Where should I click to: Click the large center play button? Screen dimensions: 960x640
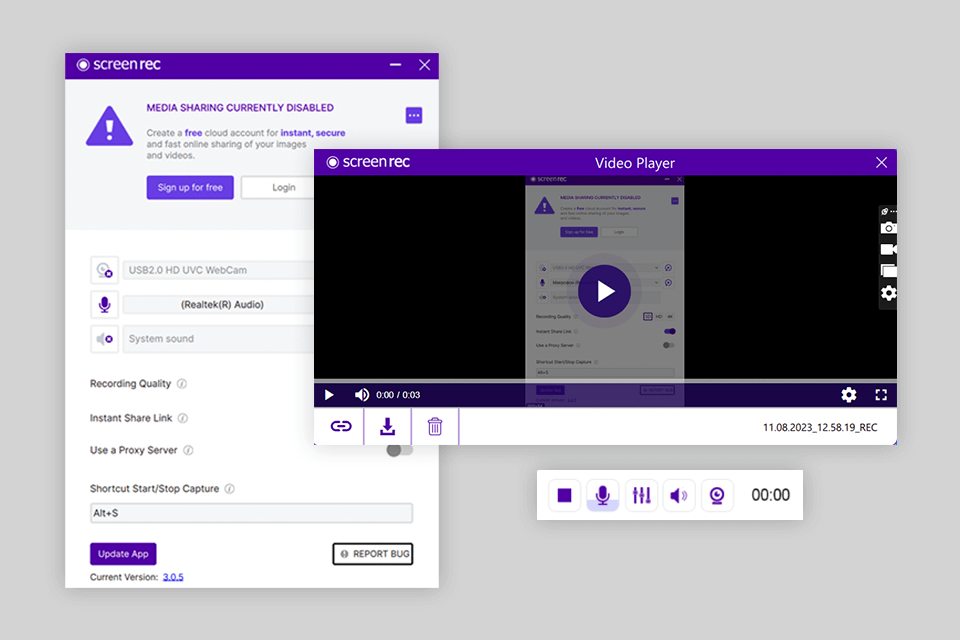pyautogui.click(x=604, y=291)
